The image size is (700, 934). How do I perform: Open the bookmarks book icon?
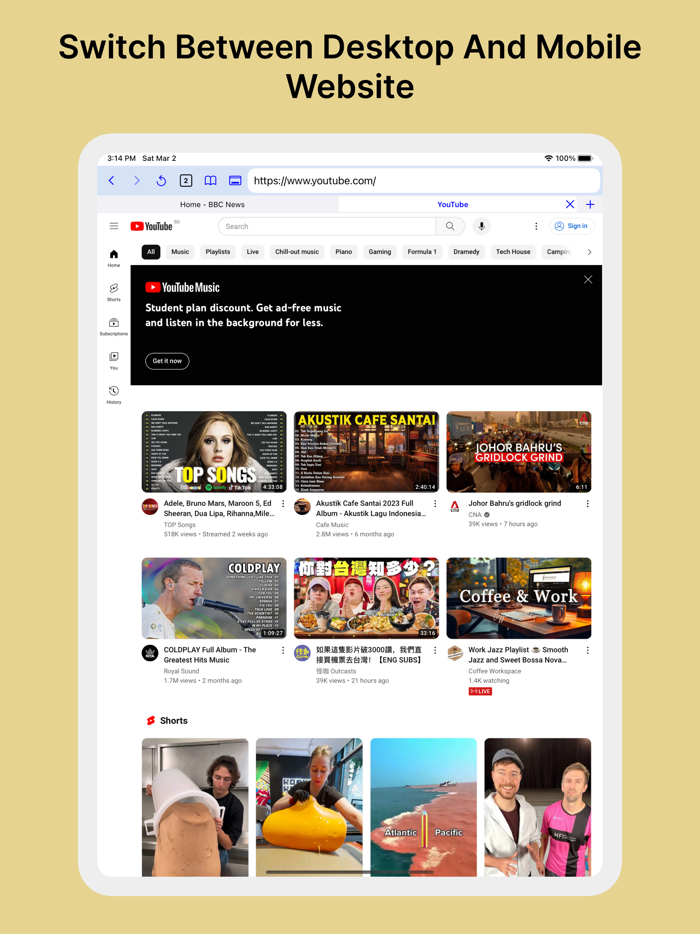click(x=210, y=180)
